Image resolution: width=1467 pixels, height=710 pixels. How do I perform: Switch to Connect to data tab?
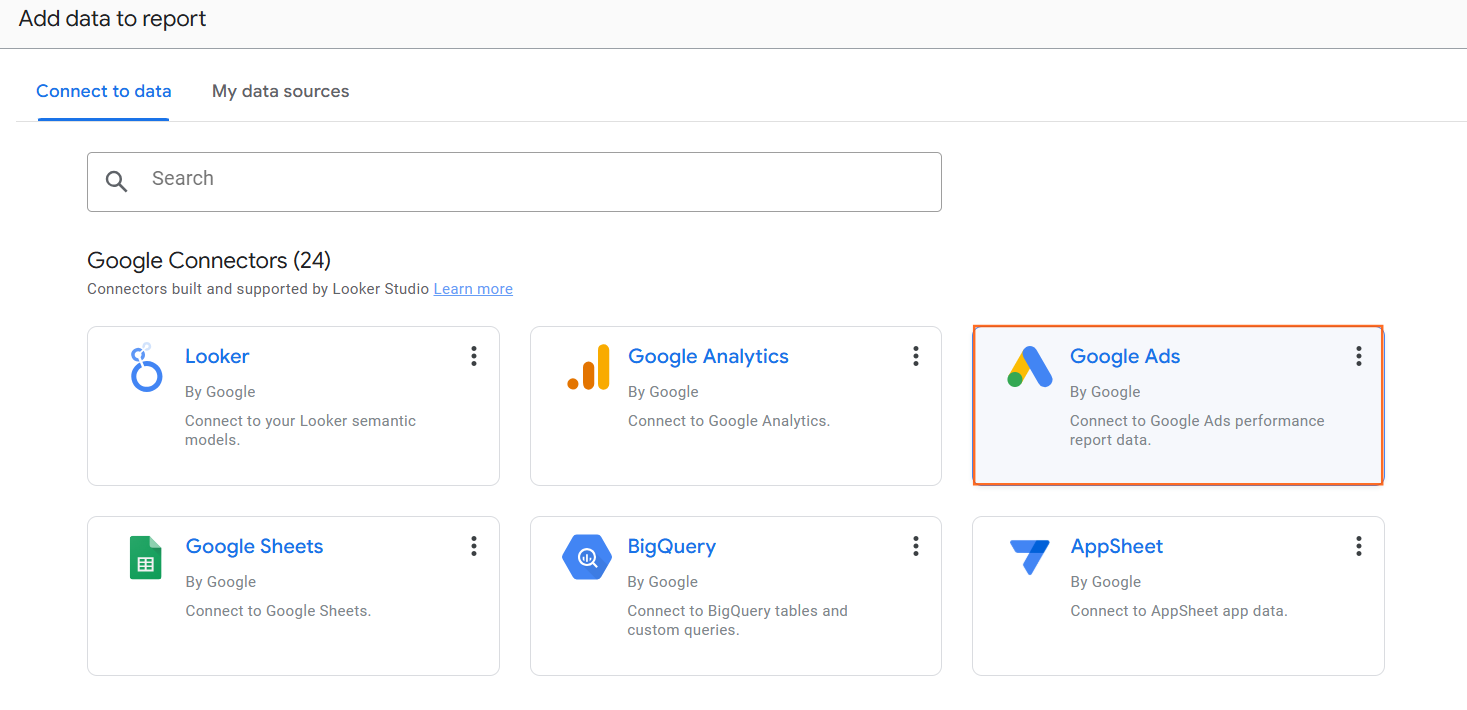(x=104, y=91)
